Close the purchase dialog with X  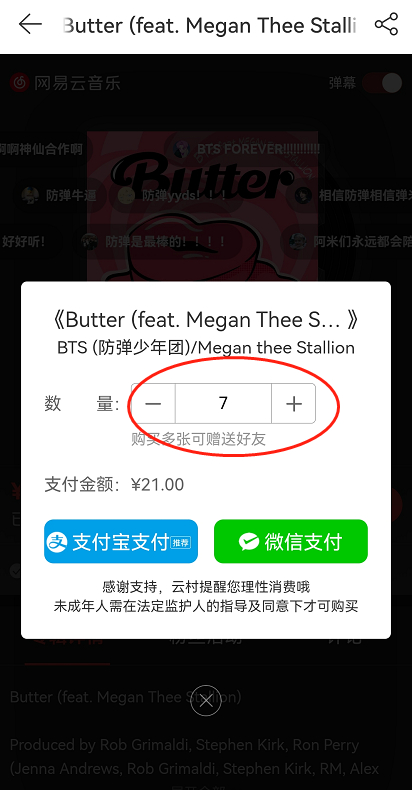206,701
